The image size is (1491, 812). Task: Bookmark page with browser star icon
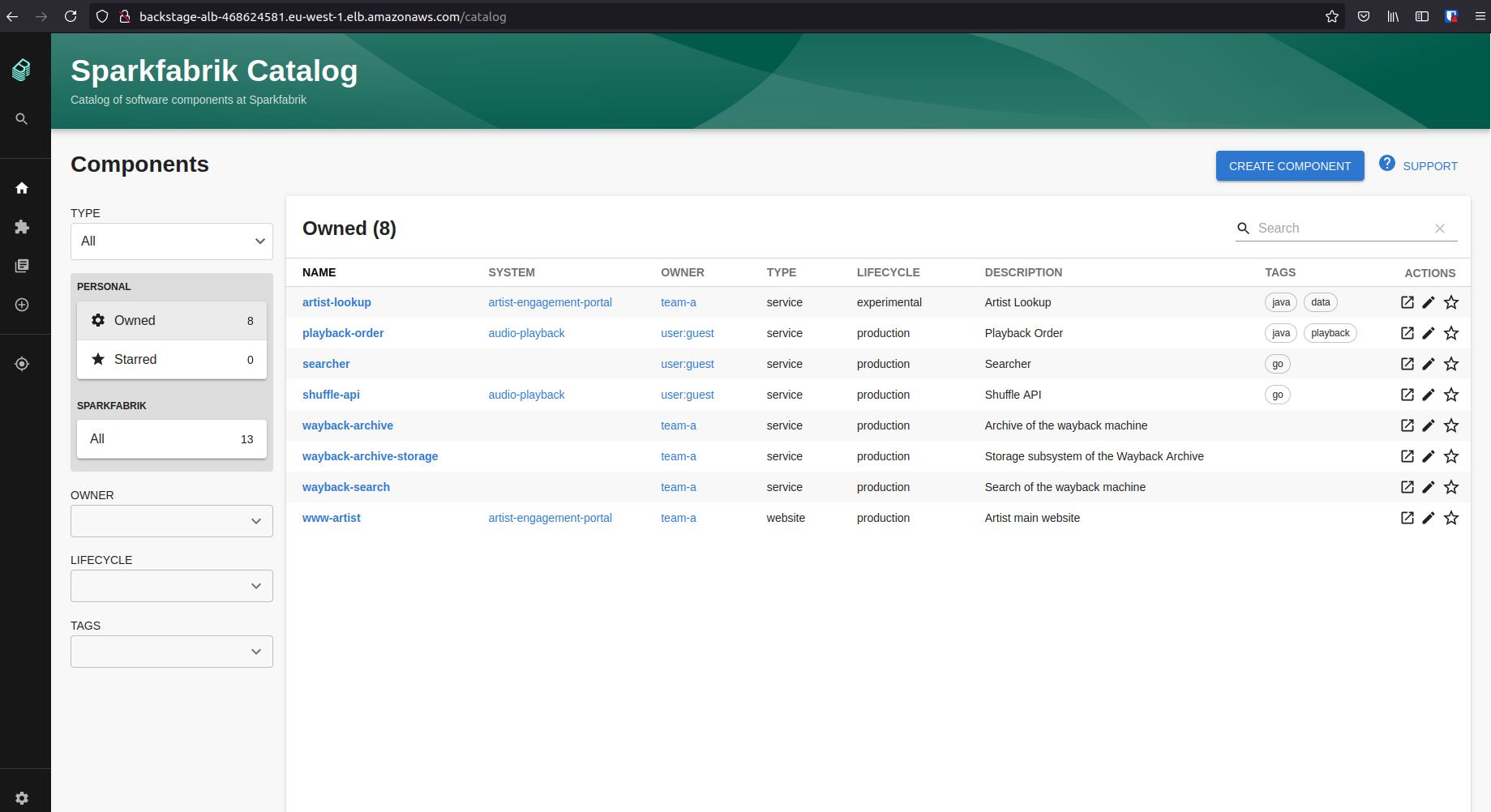click(x=1332, y=16)
